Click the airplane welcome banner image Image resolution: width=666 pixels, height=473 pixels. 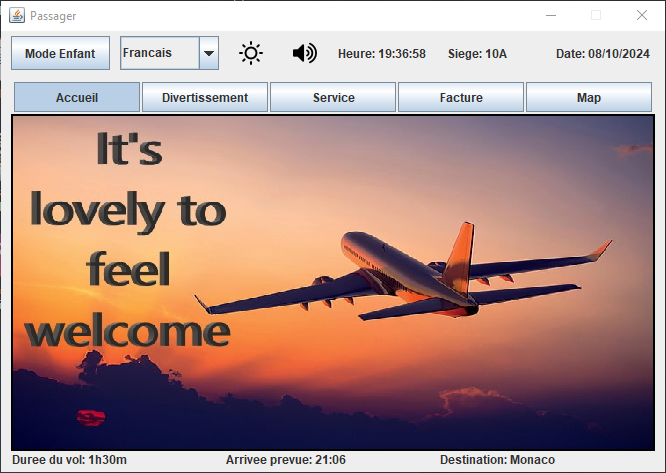click(x=333, y=282)
